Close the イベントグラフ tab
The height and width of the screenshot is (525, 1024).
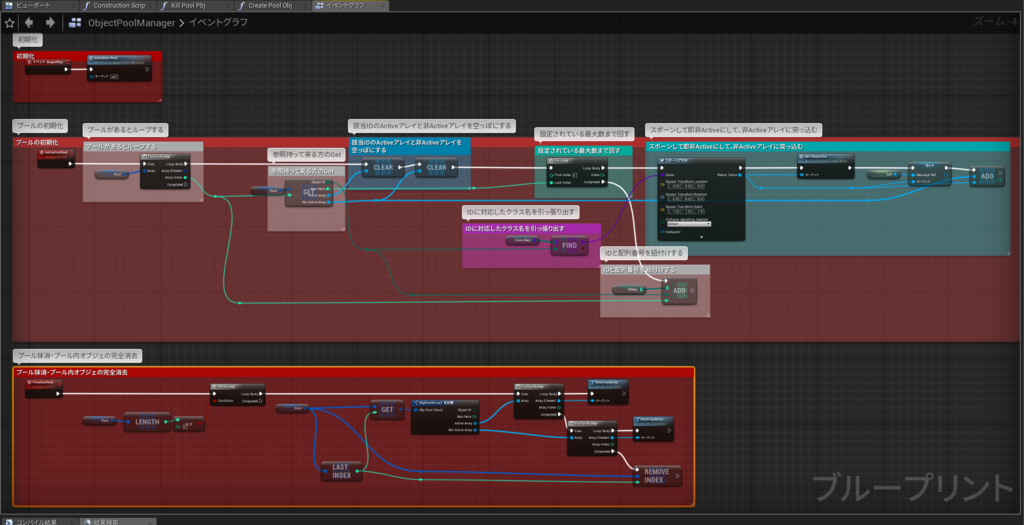[x=383, y=5]
